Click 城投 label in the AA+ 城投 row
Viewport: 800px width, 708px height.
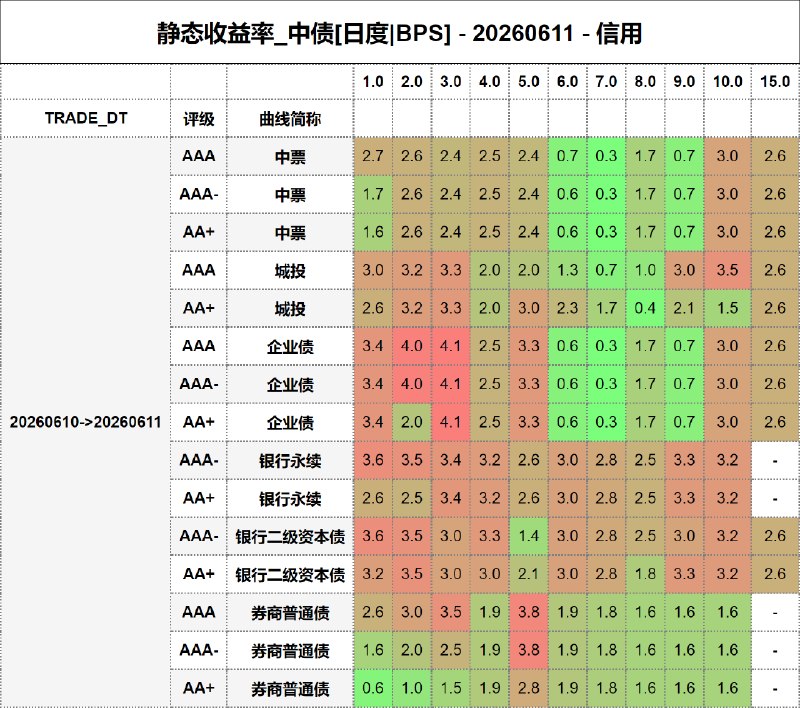click(x=290, y=309)
